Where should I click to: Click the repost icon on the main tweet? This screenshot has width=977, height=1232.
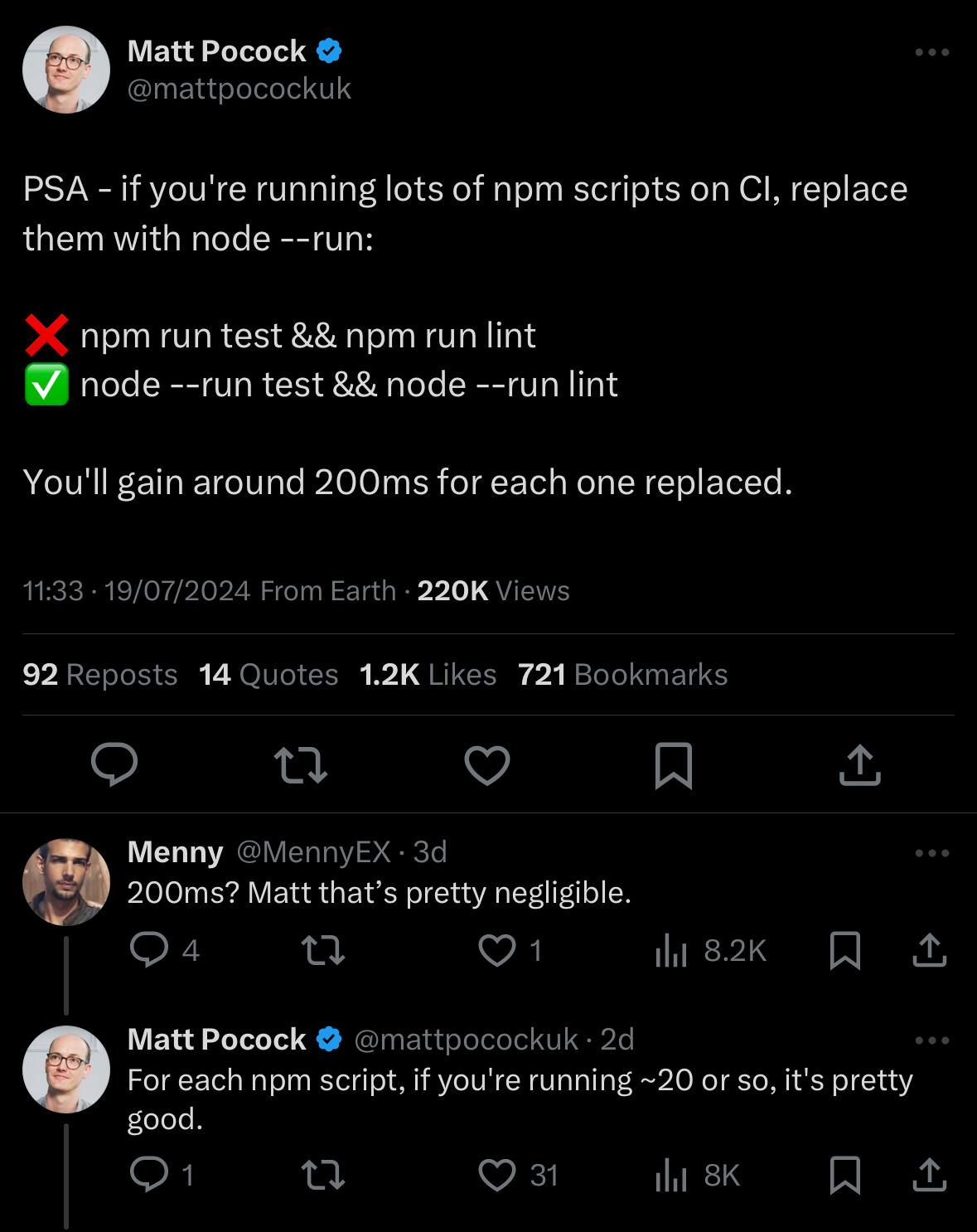click(301, 764)
